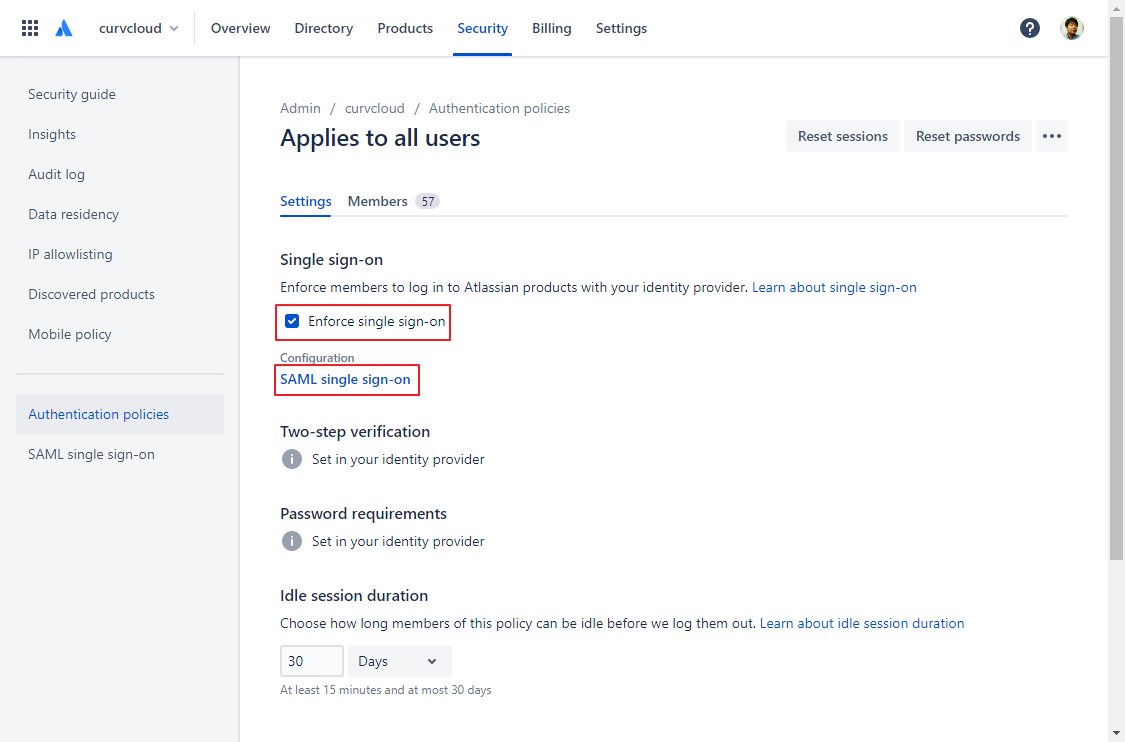Viewport: 1125px width, 742px height.
Task: Open the Products menu item
Action: (405, 28)
